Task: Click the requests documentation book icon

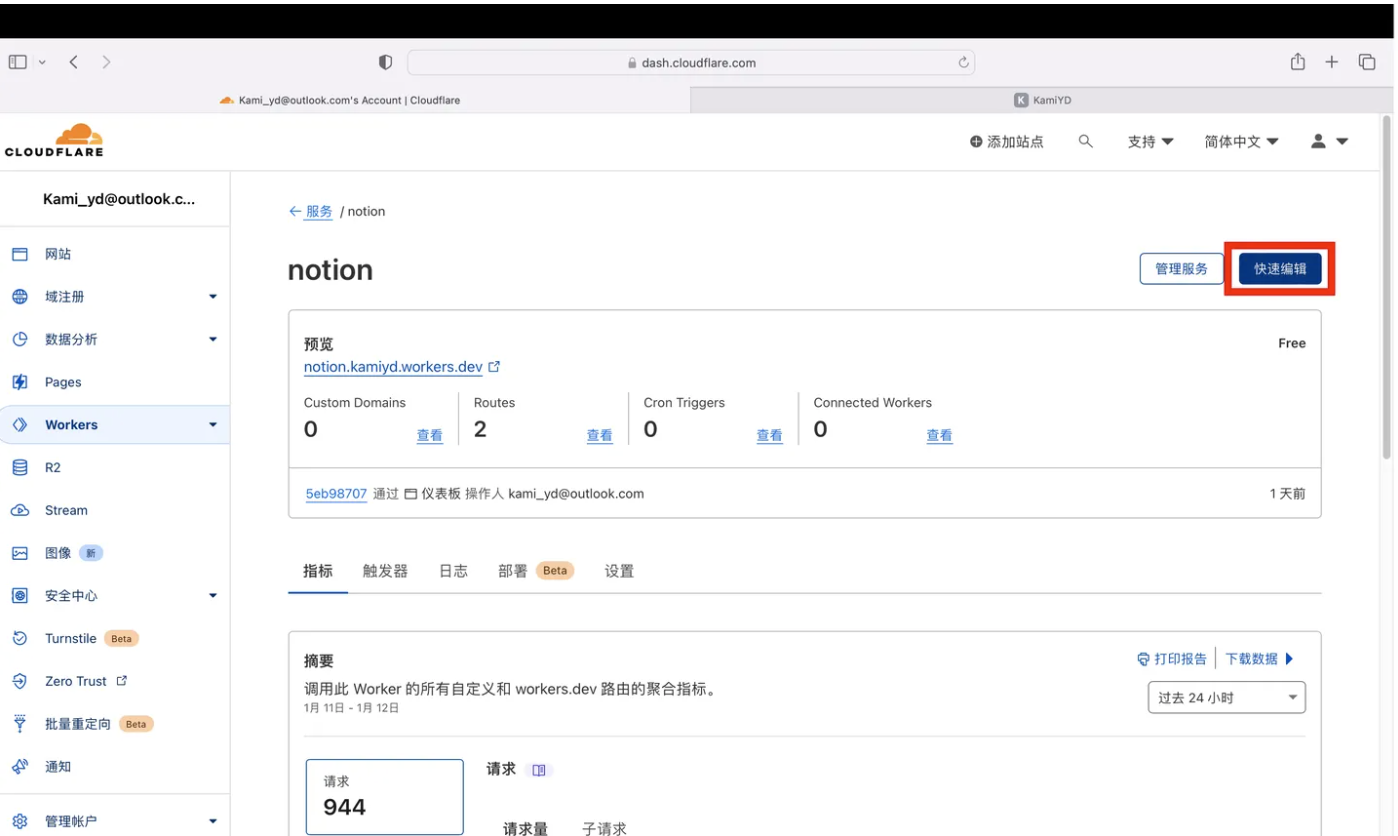Action: 539,770
